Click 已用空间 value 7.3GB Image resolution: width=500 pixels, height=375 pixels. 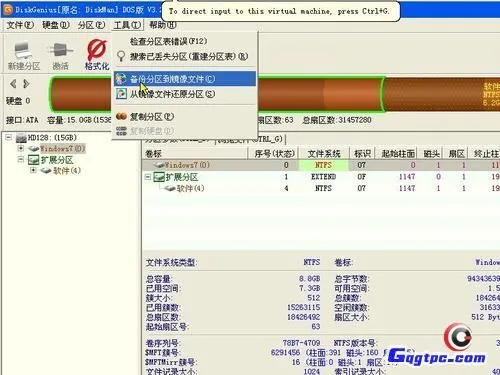309,288
